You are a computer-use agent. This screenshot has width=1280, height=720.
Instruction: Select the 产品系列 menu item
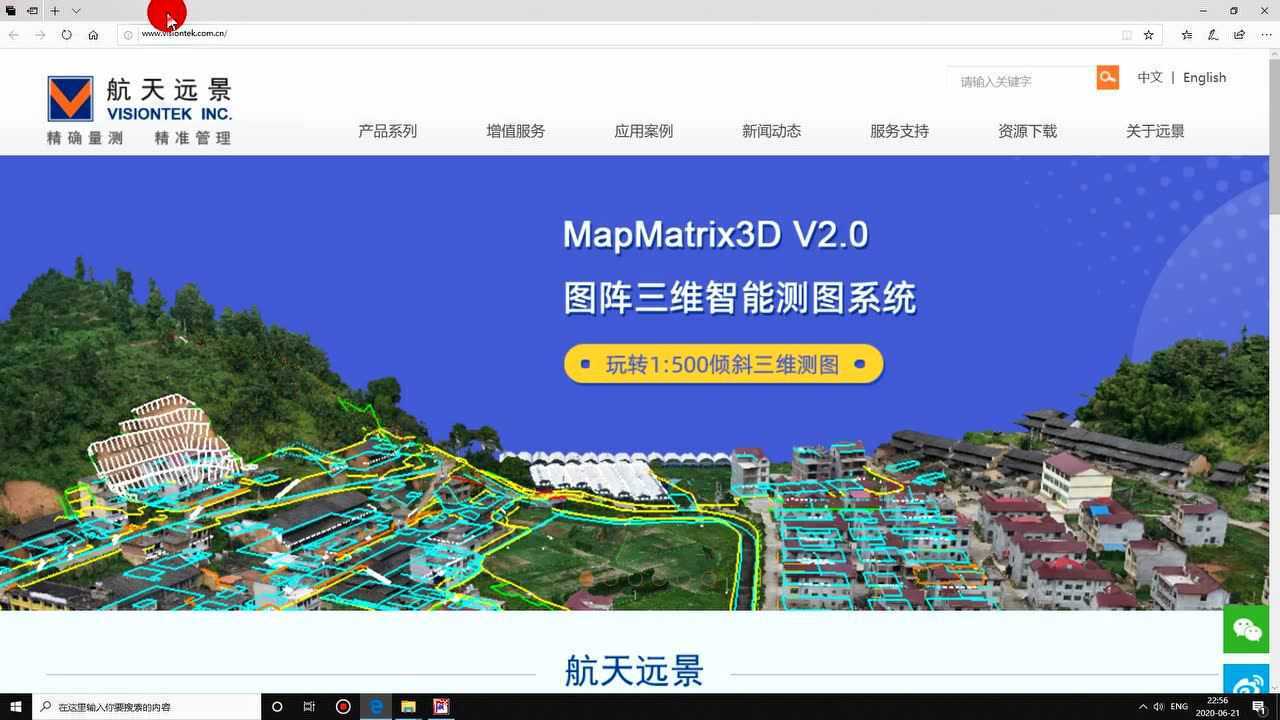tap(387, 131)
